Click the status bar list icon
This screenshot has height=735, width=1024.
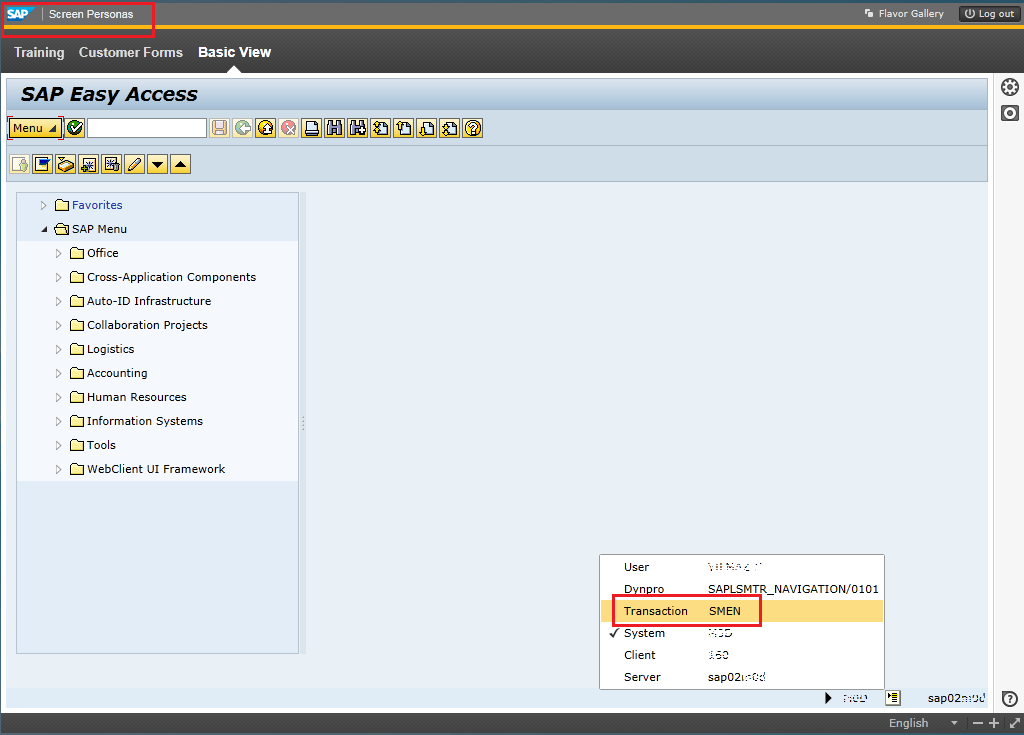(893, 698)
